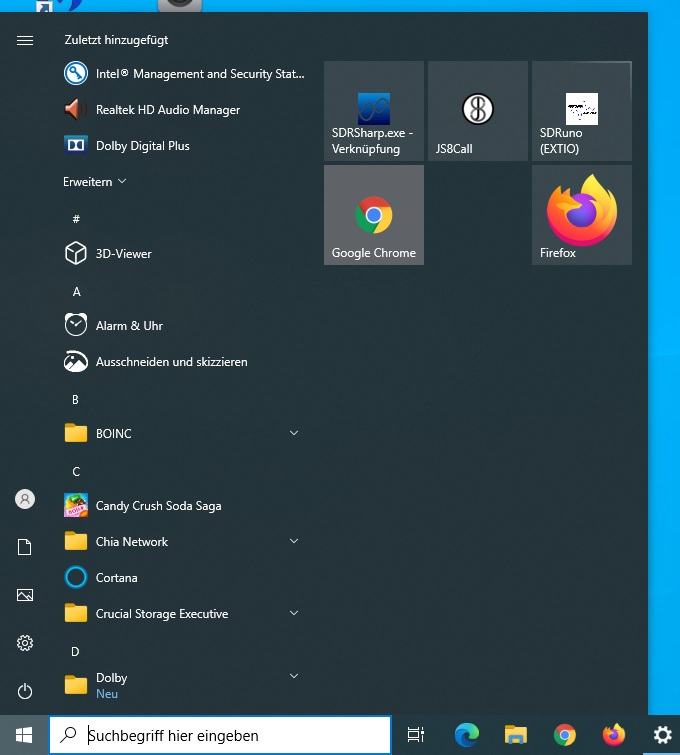
Task: Launch Microsoft Edge from the taskbar
Action: coord(467,735)
